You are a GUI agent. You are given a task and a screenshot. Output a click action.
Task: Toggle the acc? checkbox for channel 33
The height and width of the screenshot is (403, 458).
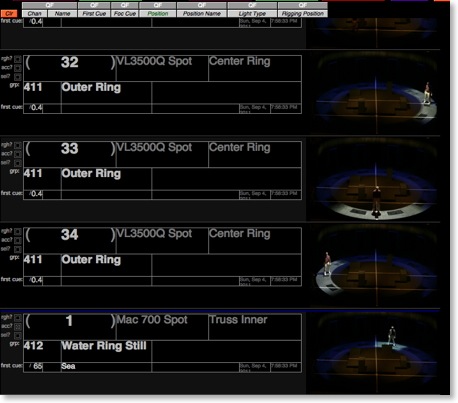(x=18, y=154)
